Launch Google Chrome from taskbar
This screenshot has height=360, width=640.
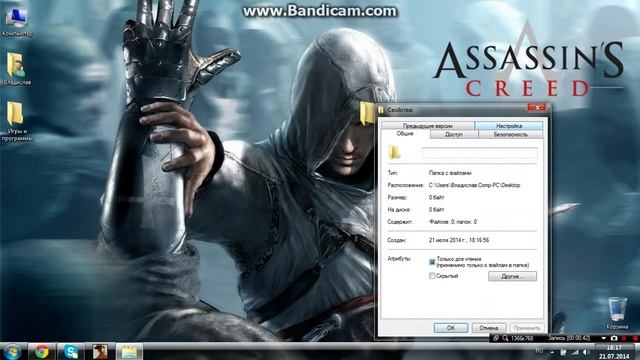pos(41,351)
